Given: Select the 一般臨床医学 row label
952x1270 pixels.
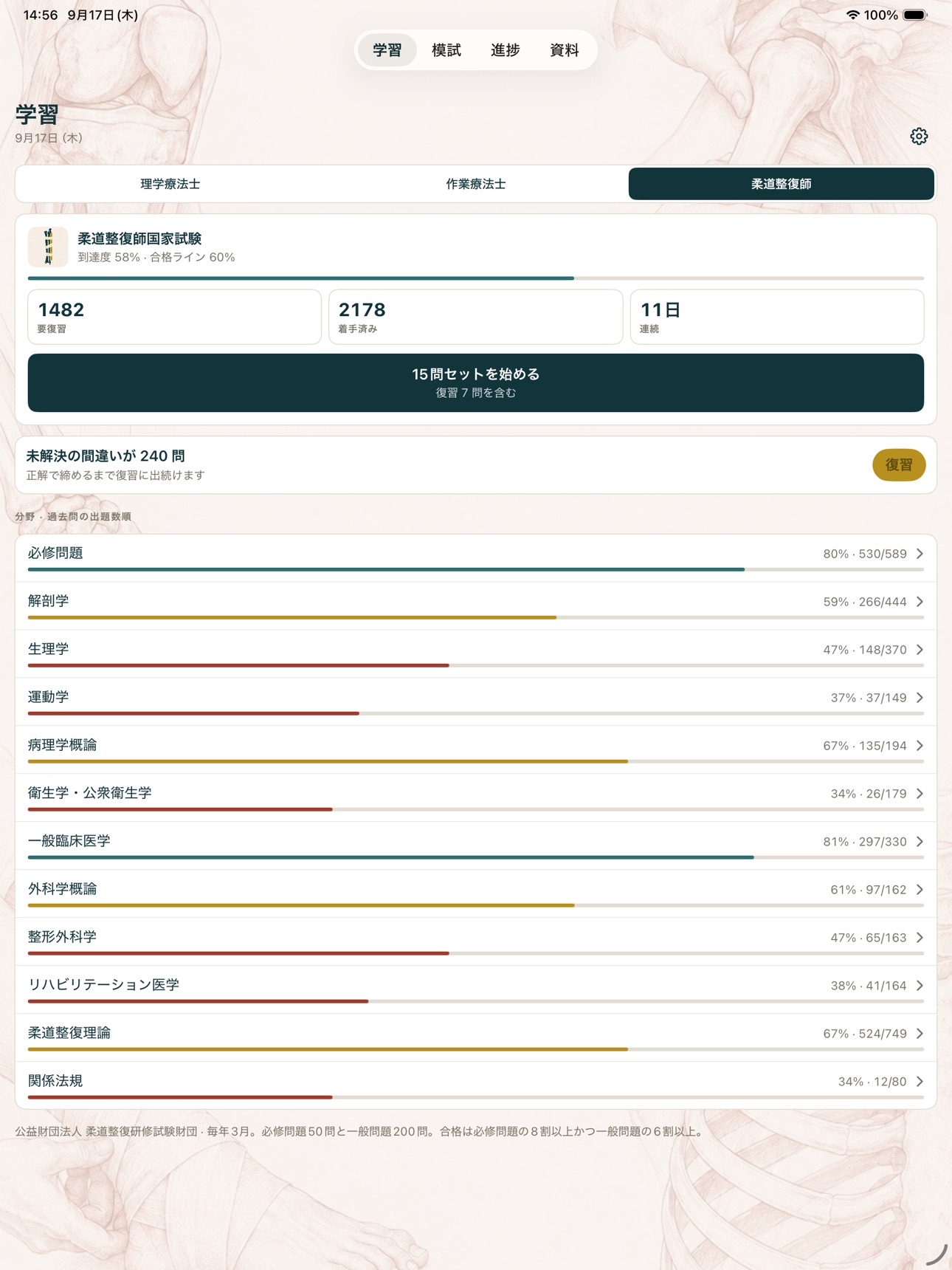Looking at the screenshot, I should coord(69,841).
